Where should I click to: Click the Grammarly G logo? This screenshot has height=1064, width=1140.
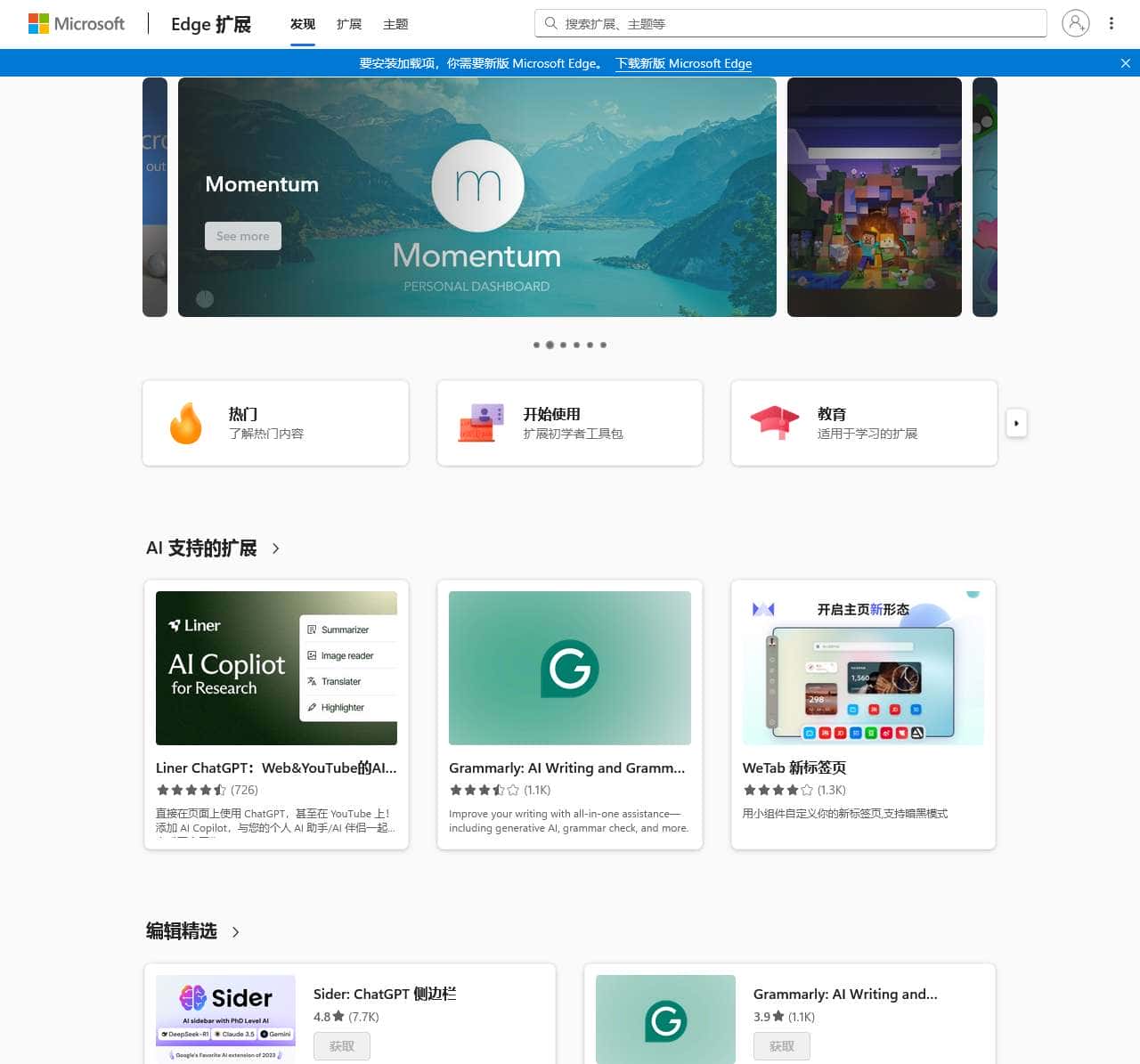click(569, 668)
